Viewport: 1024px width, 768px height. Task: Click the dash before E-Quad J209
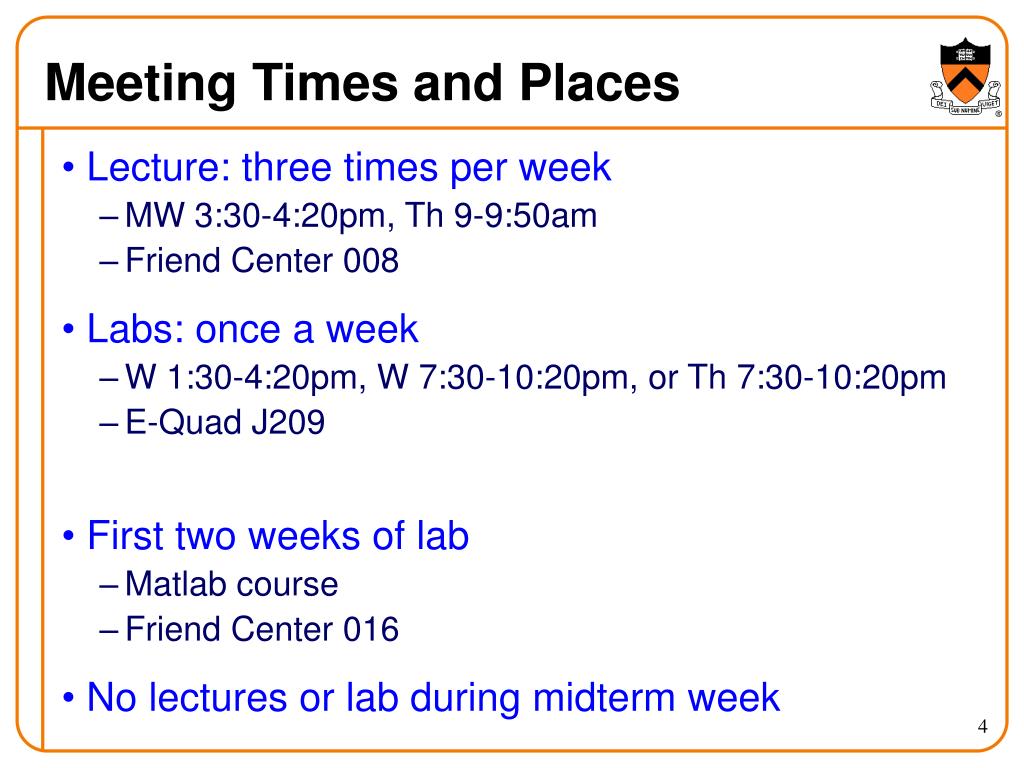(108, 424)
